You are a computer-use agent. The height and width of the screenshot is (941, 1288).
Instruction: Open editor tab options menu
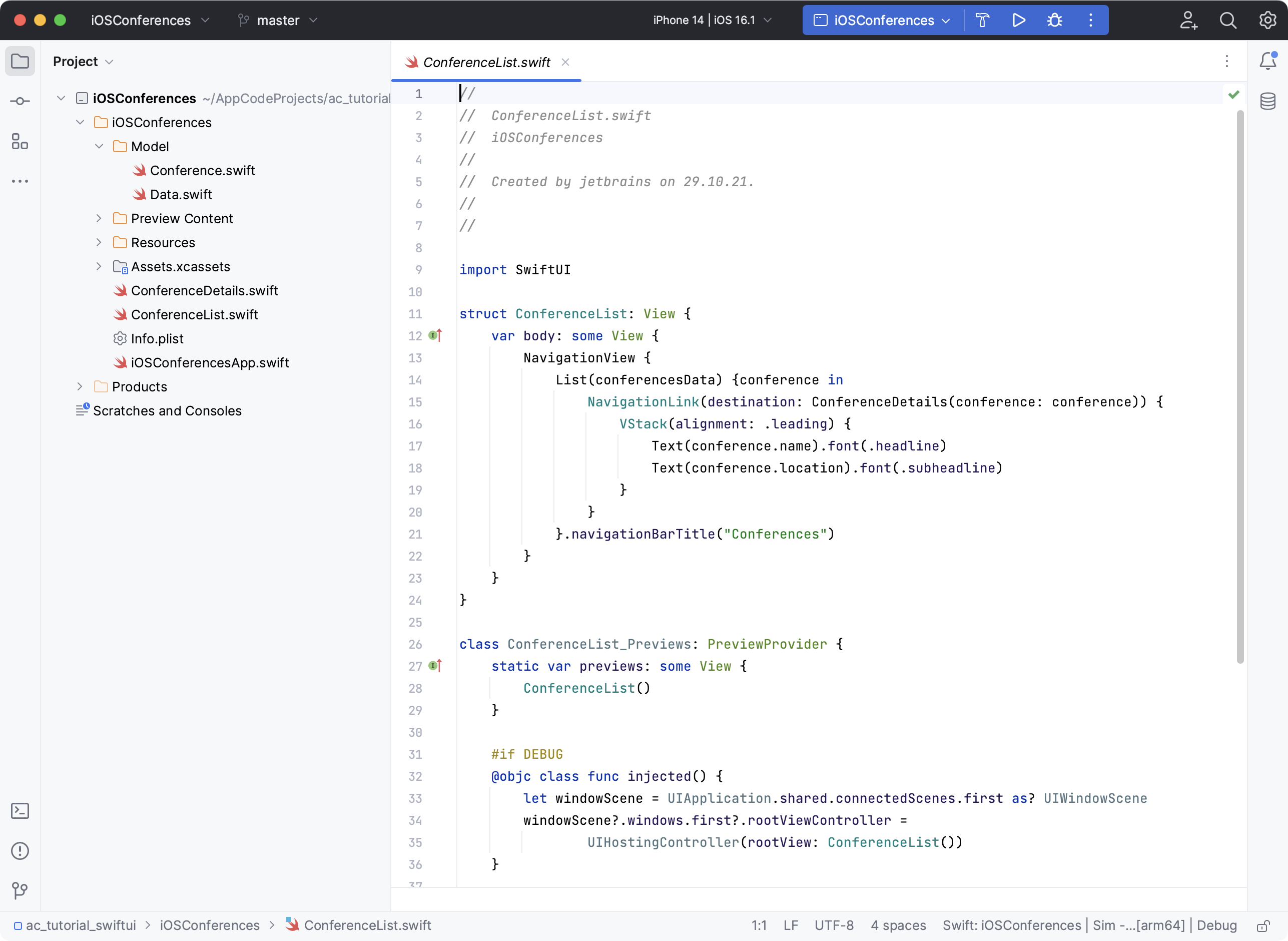(1227, 62)
